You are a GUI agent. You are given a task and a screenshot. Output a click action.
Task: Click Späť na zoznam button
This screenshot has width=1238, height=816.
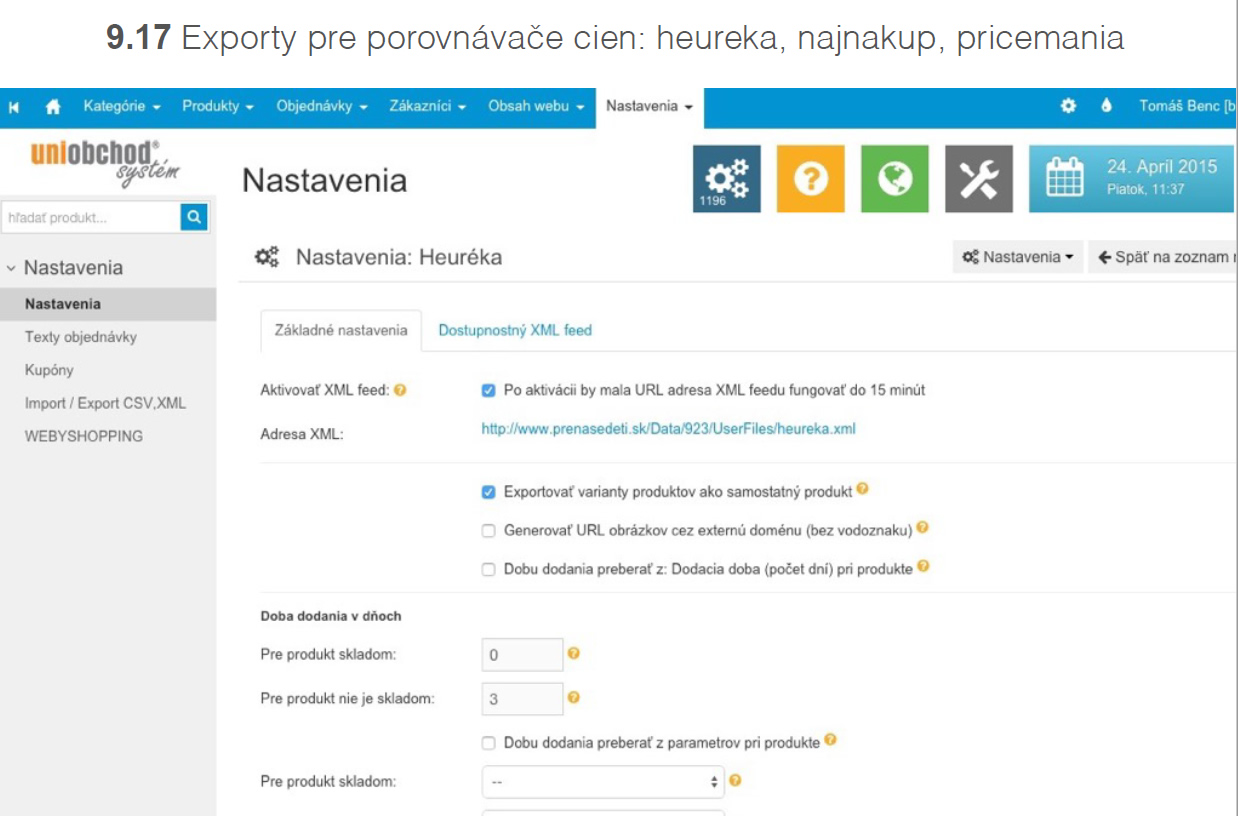coord(1164,257)
